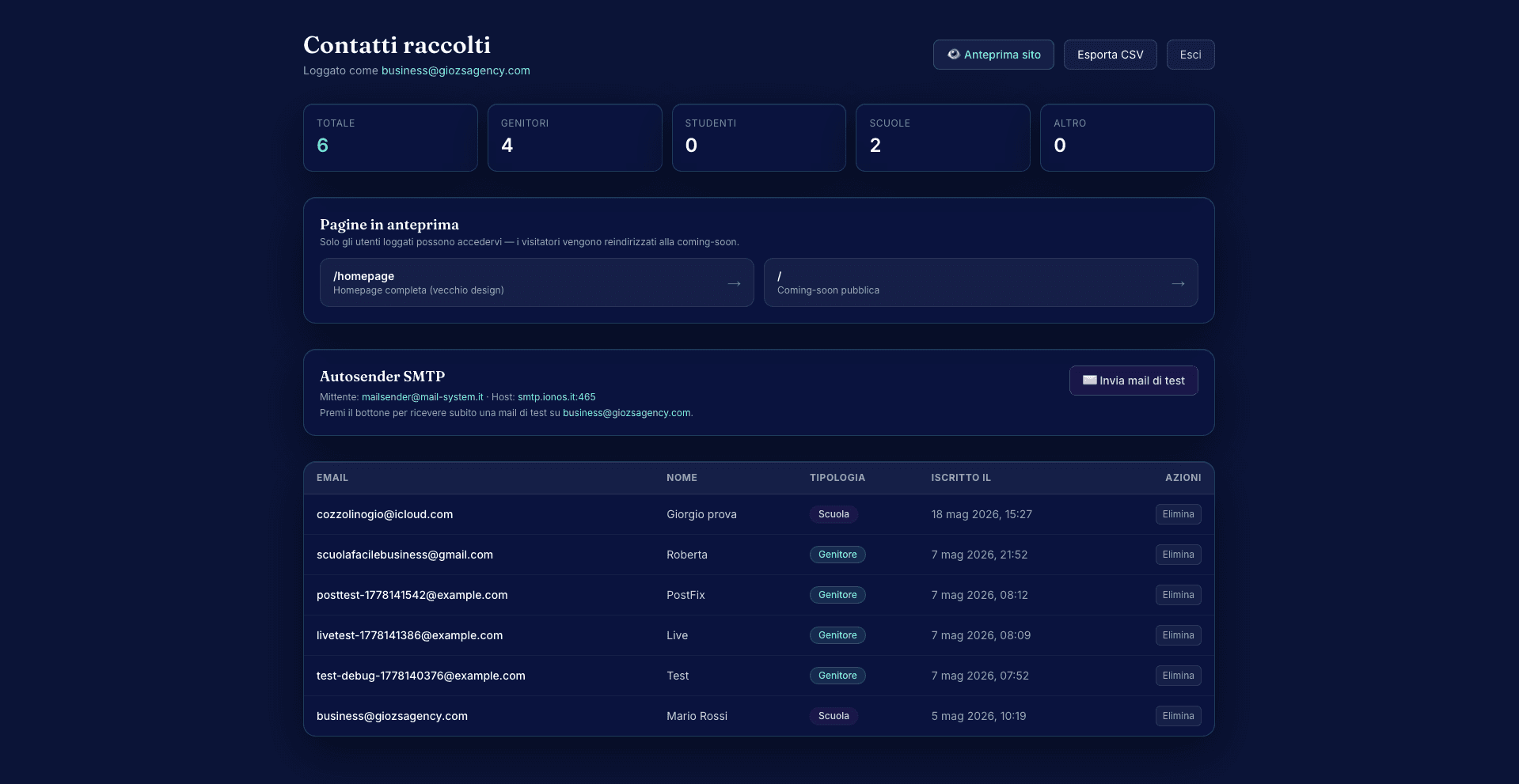Select the Genitori stat card
This screenshot has height=784, width=1519.
[575, 138]
